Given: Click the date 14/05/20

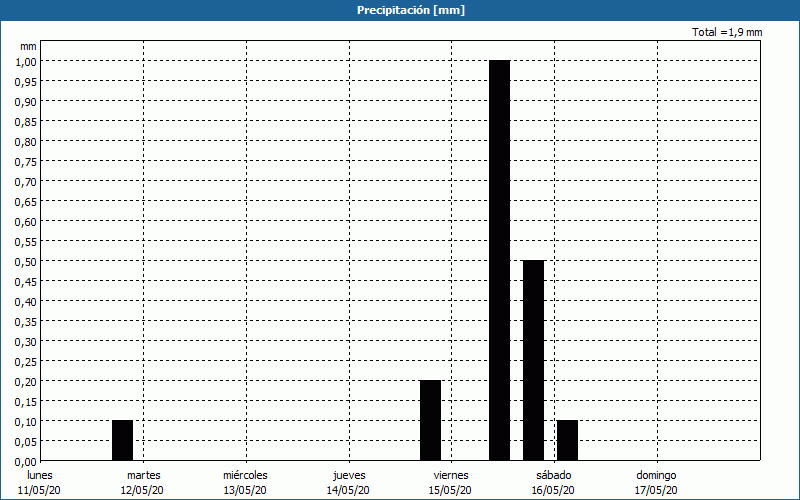Looking at the screenshot, I should pyautogui.click(x=348, y=490).
